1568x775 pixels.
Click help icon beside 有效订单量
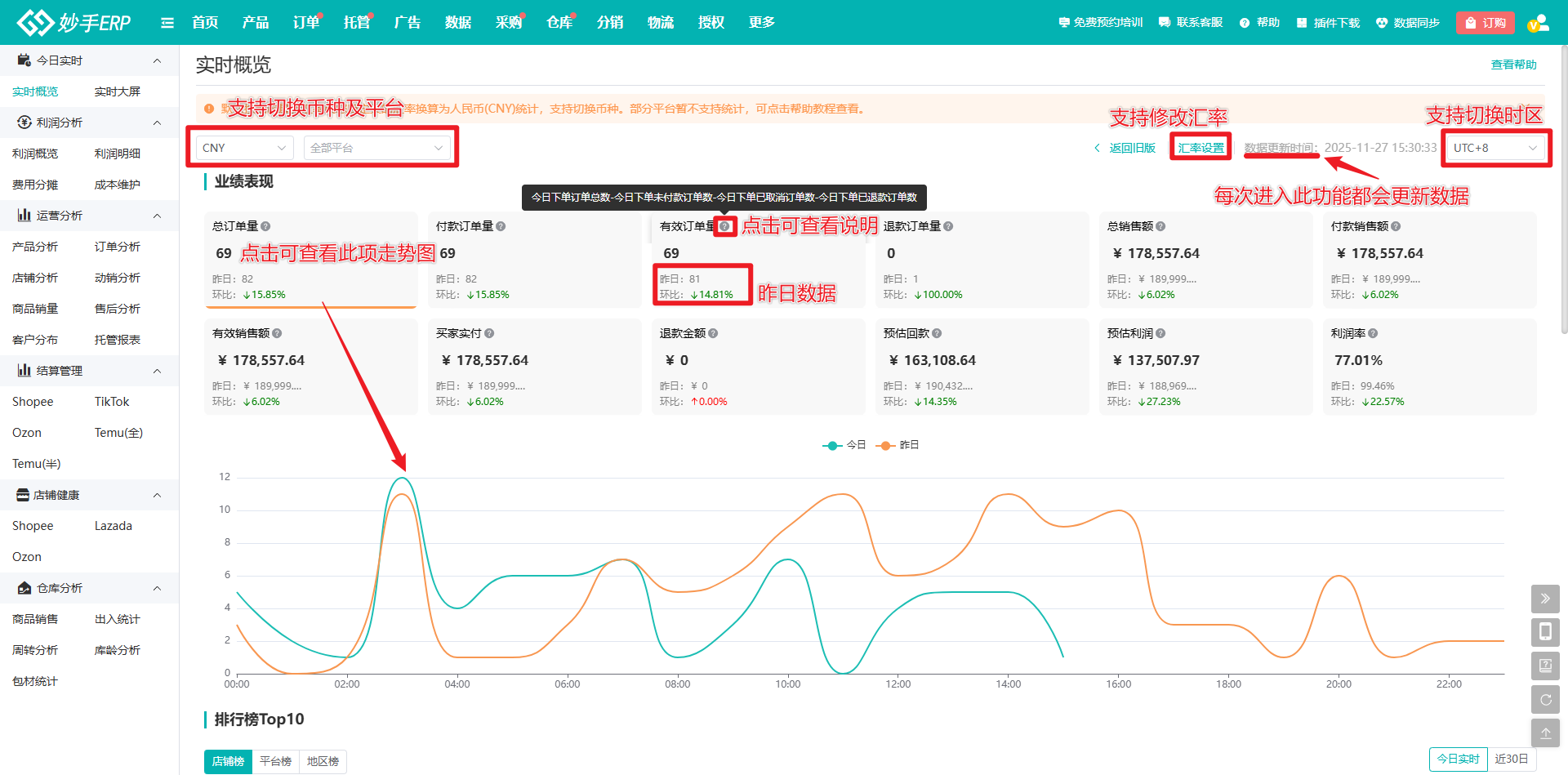tap(724, 226)
